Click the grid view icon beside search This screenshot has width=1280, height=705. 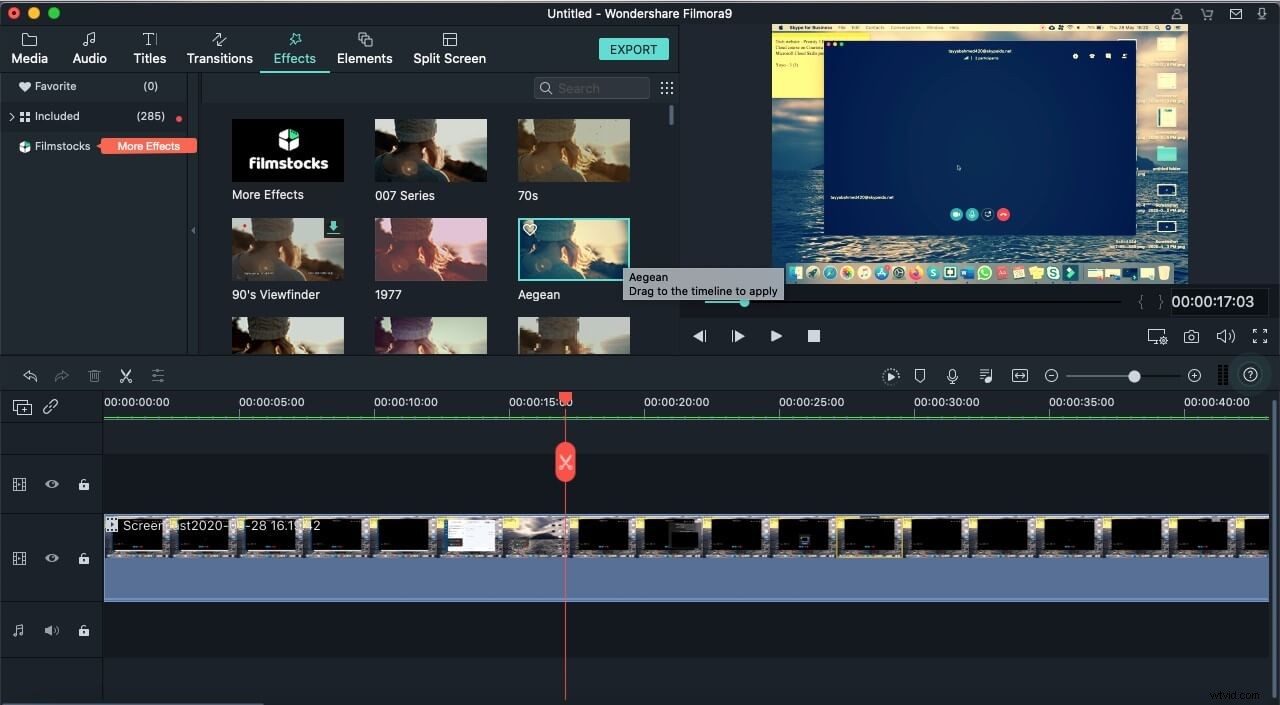(x=667, y=88)
